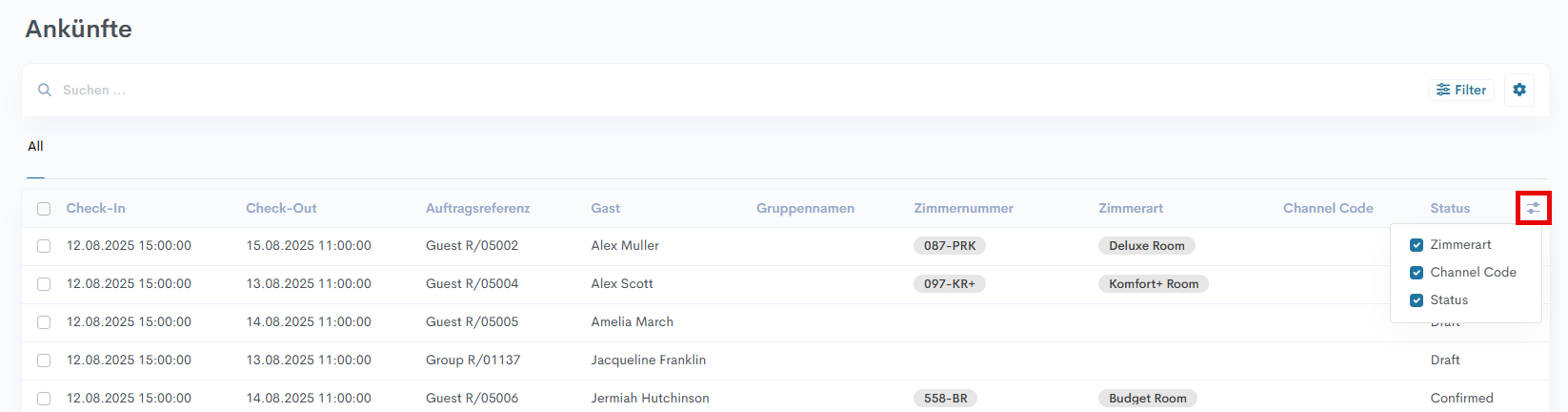This screenshot has height=412, width=1568.
Task: Select the Alex Muller row checkbox
Action: click(44, 246)
